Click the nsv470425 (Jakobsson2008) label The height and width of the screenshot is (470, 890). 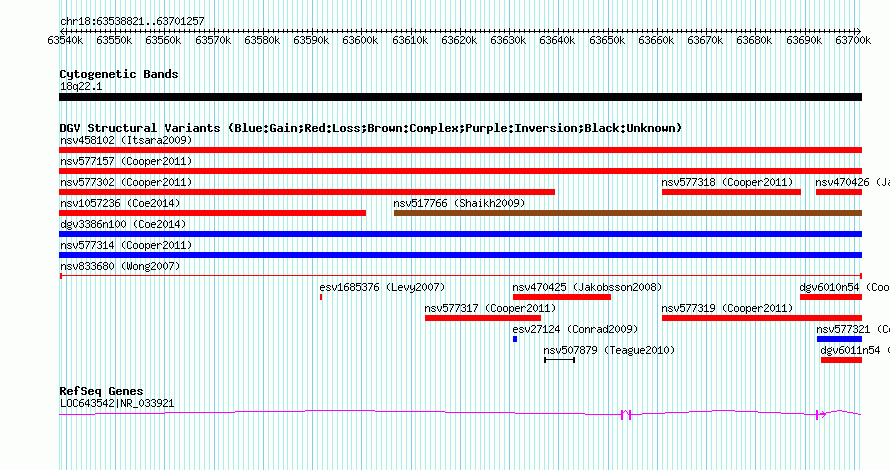(587, 287)
